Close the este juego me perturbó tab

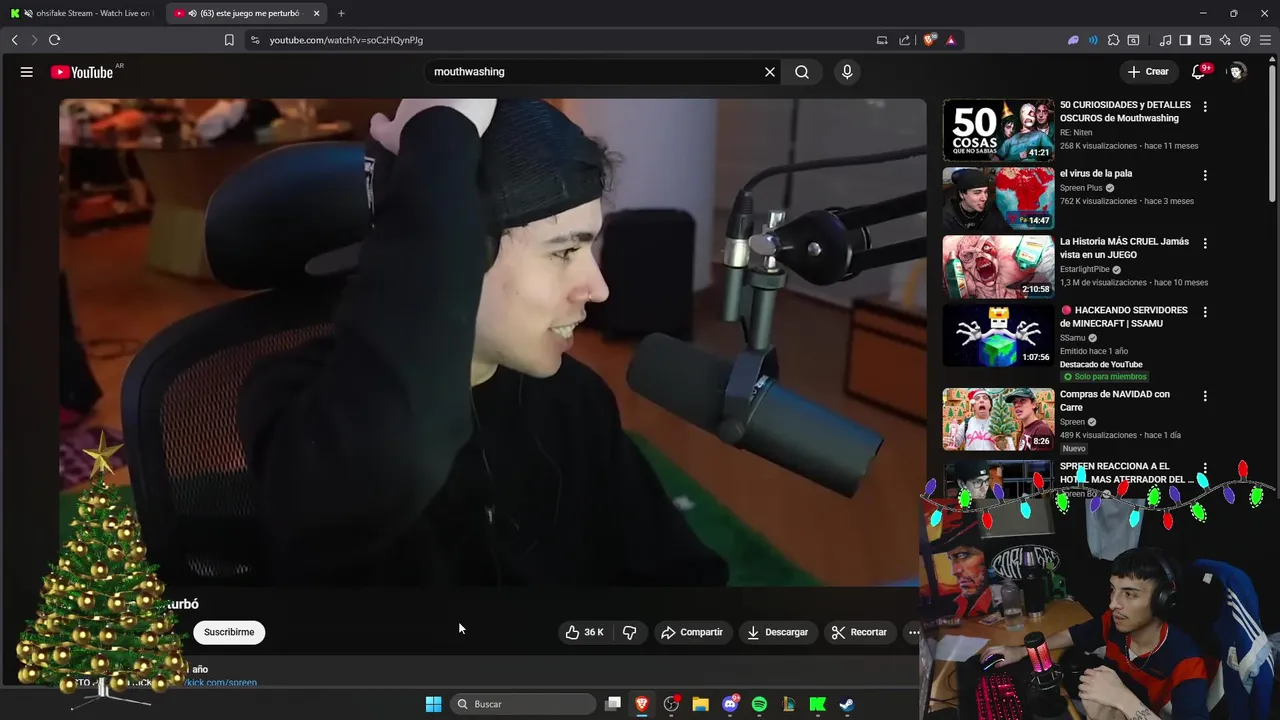[316, 13]
